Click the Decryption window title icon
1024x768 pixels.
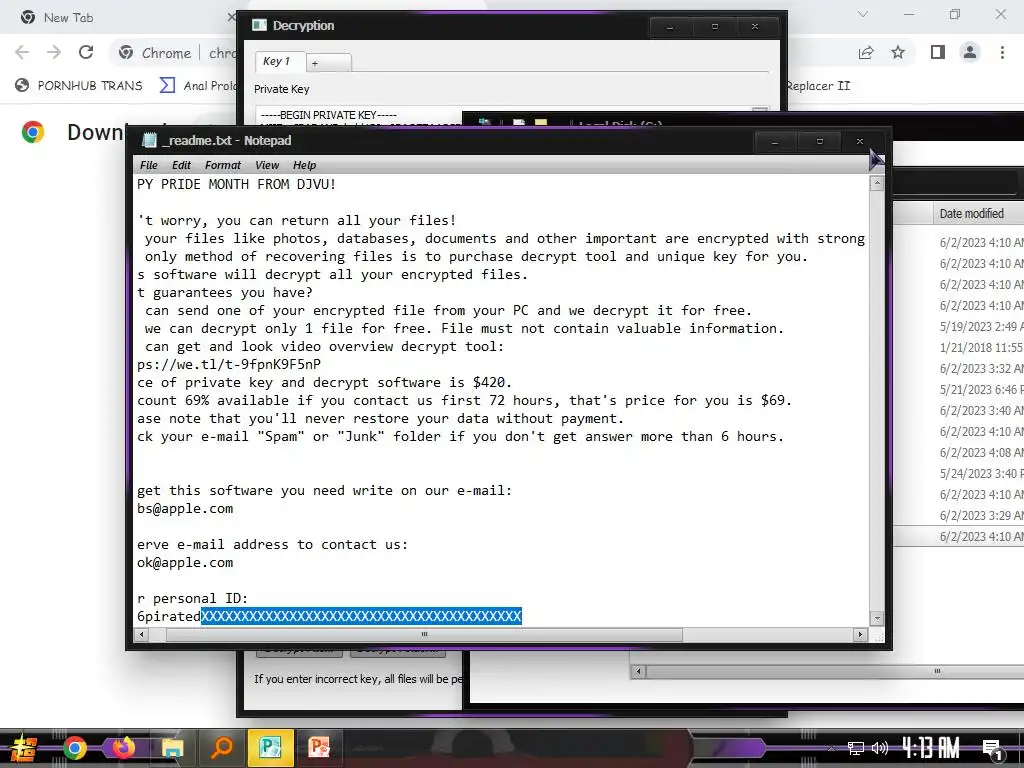click(x=259, y=25)
